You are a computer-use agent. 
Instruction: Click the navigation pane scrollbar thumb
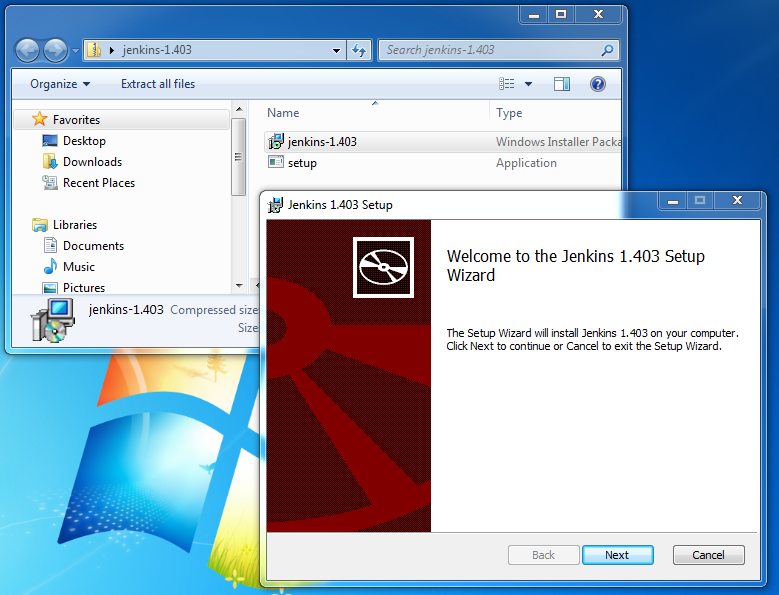click(x=238, y=157)
